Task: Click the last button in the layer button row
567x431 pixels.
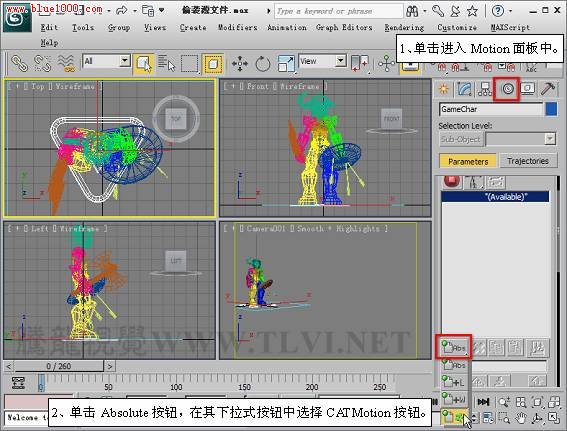Action: [537, 347]
